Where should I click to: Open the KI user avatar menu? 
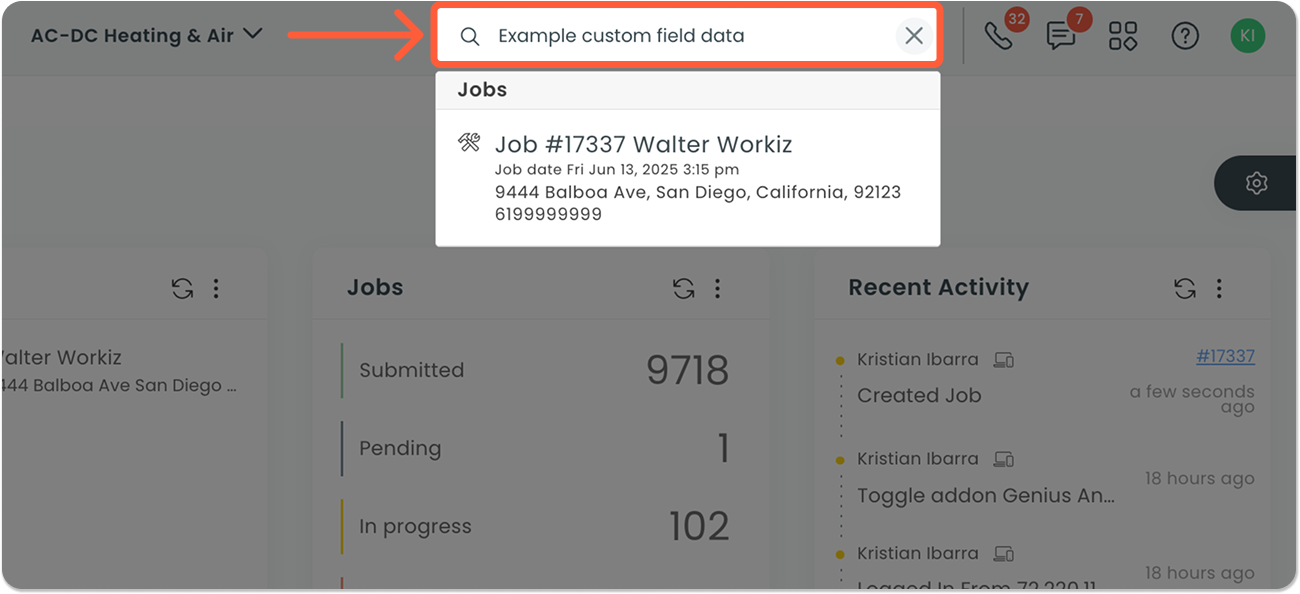click(x=1248, y=36)
